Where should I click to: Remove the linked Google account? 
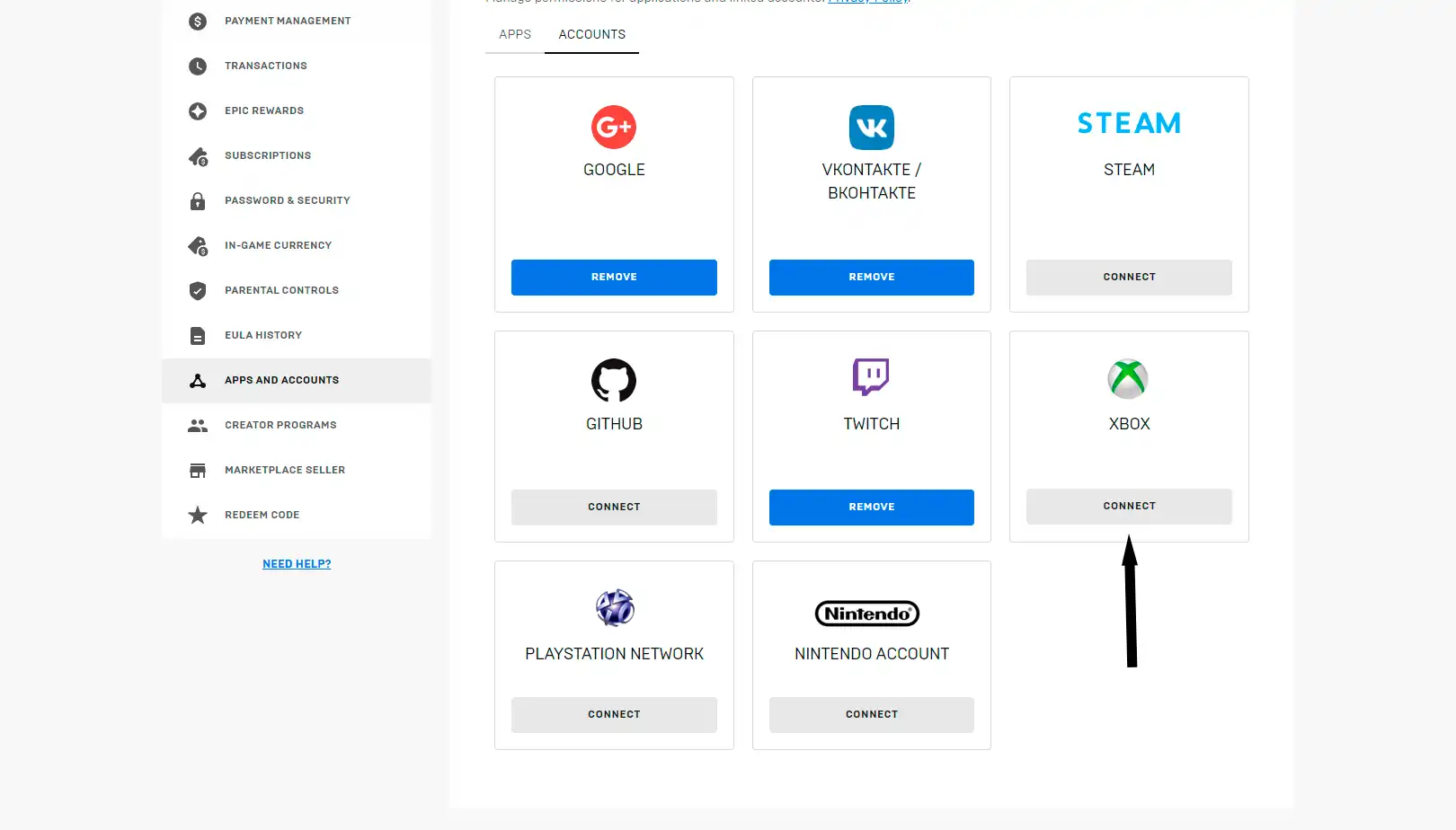tap(614, 277)
